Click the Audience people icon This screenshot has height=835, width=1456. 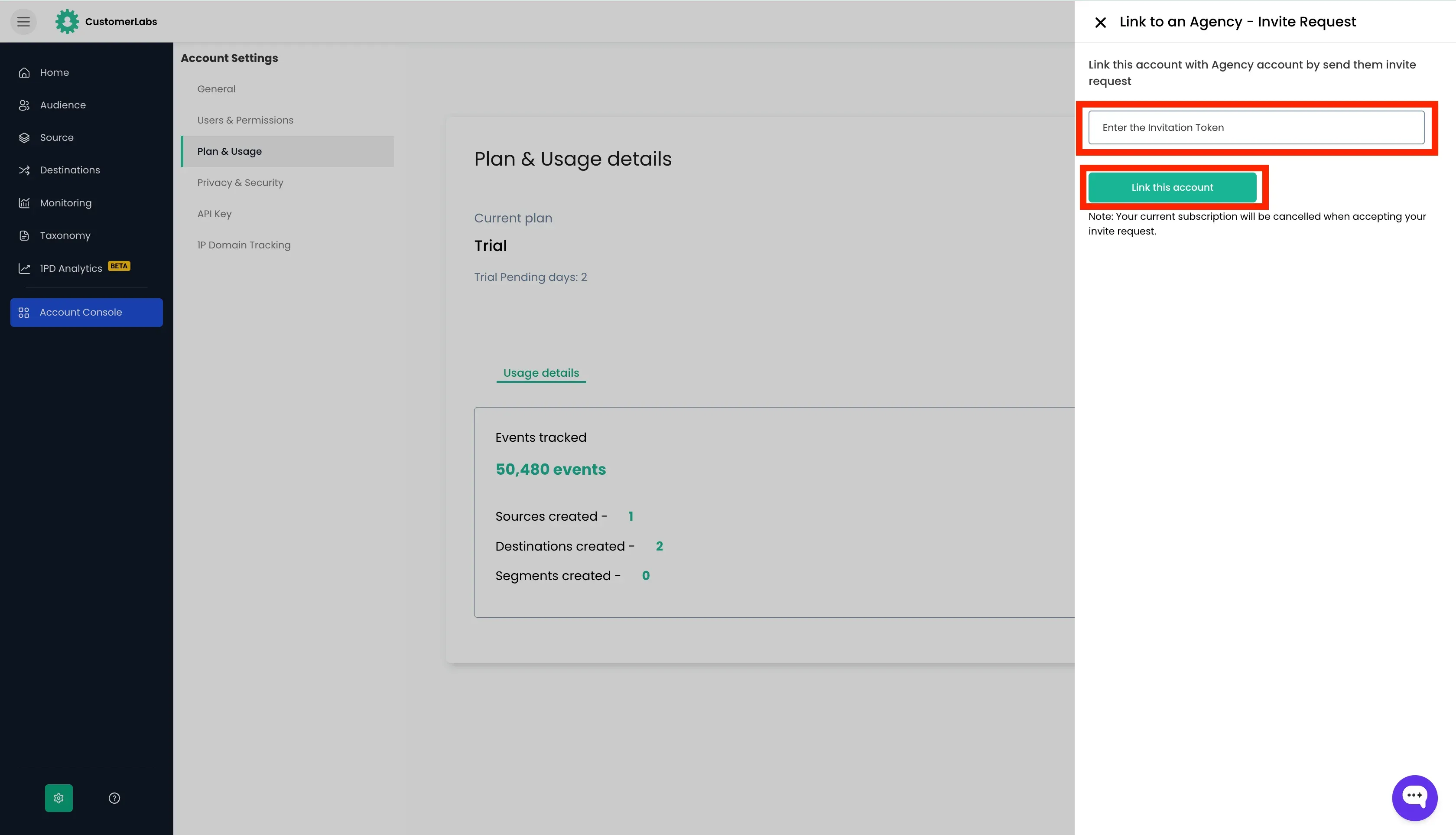(24, 105)
